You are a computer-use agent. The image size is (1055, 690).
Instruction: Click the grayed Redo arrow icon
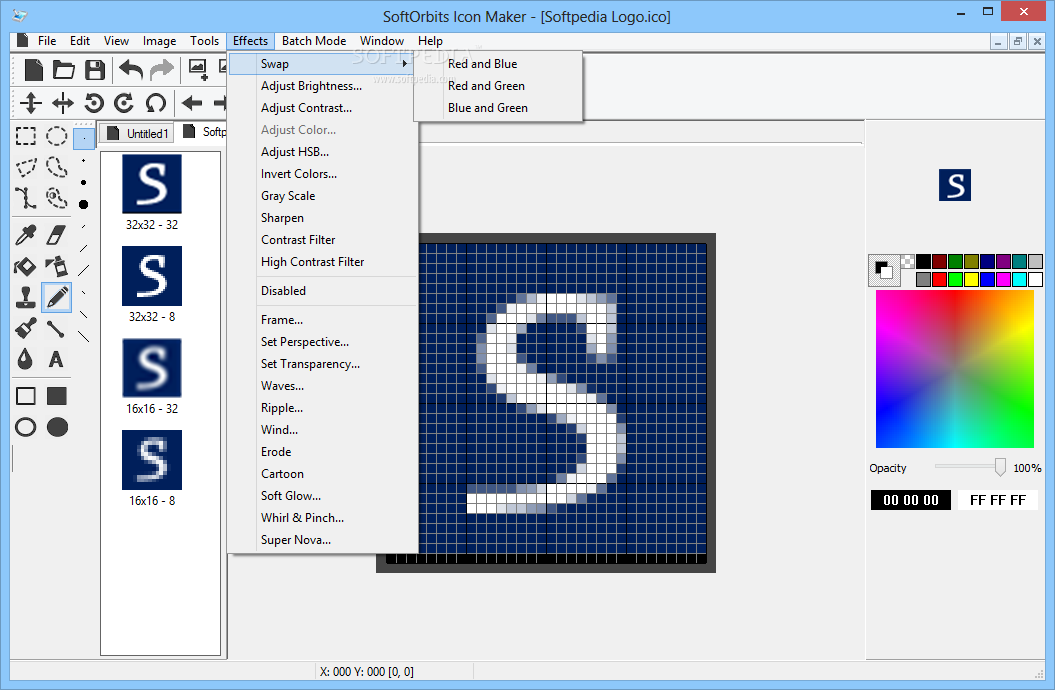click(x=161, y=69)
